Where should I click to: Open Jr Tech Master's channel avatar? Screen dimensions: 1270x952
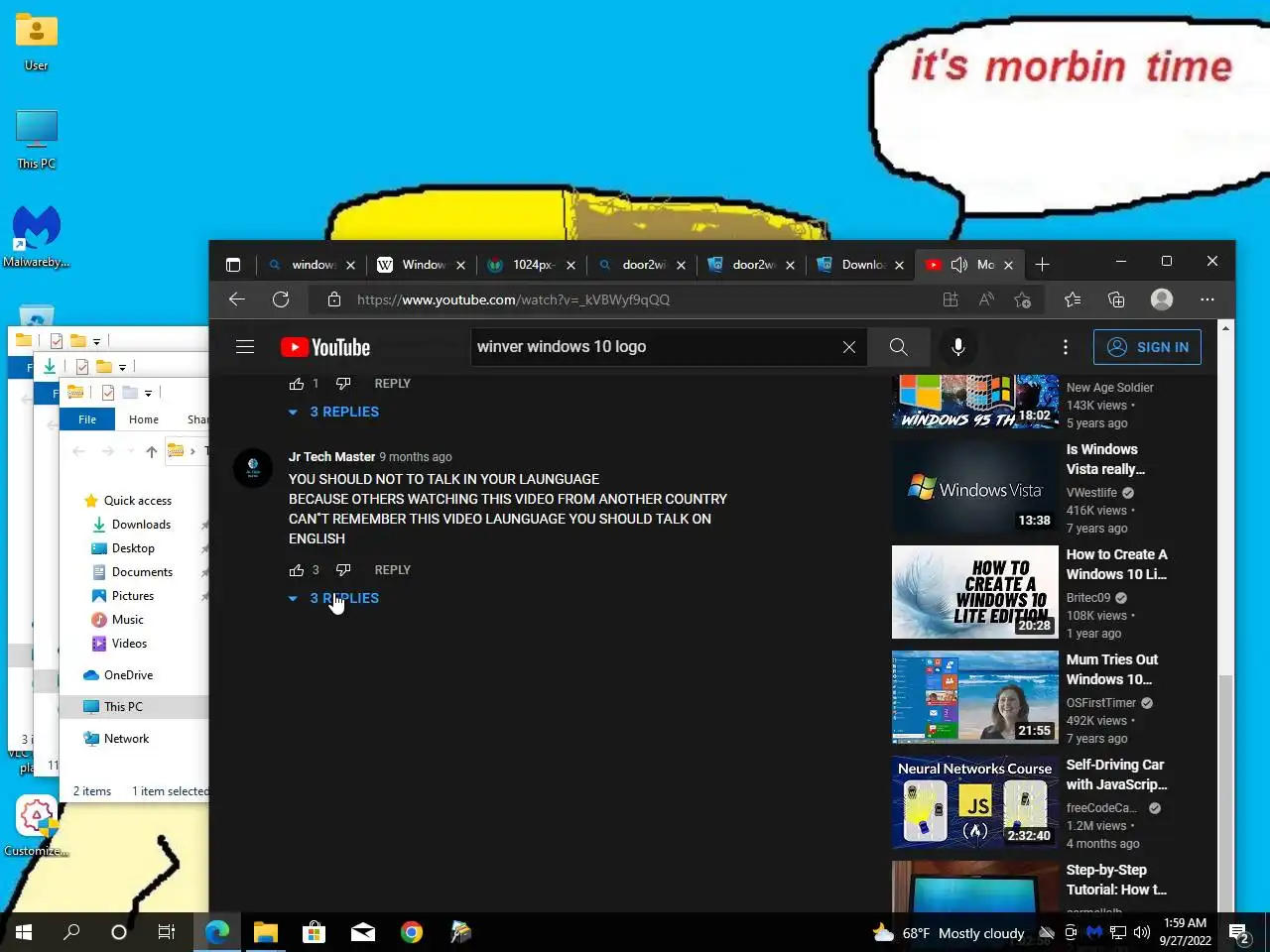tap(253, 468)
